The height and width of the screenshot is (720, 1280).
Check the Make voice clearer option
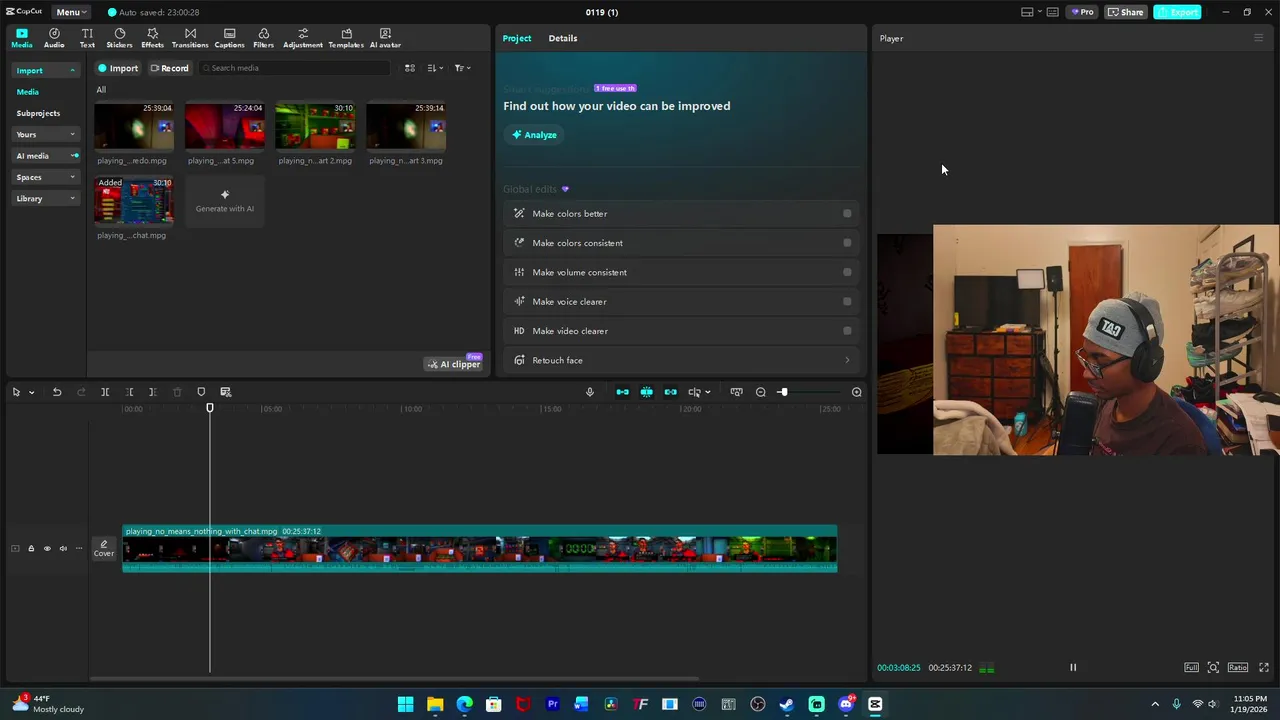pyautogui.click(x=847, y=301)
